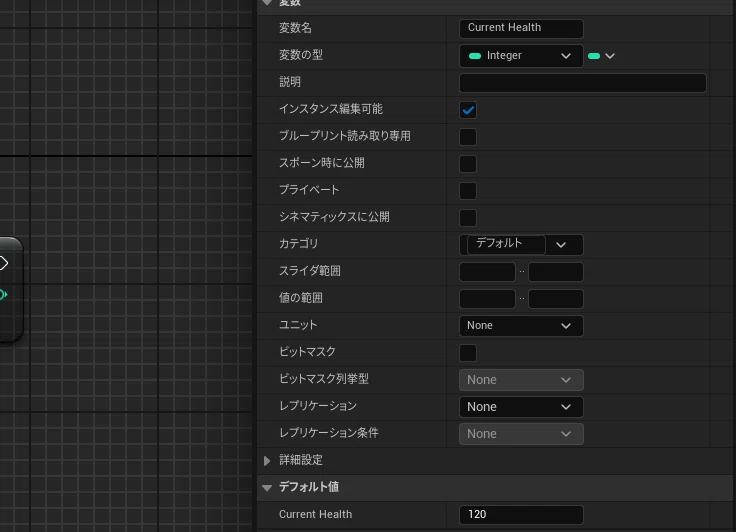736x532 pixels.
Task: Click the スライダ範囲 maximum field
Action: point(556,271)
